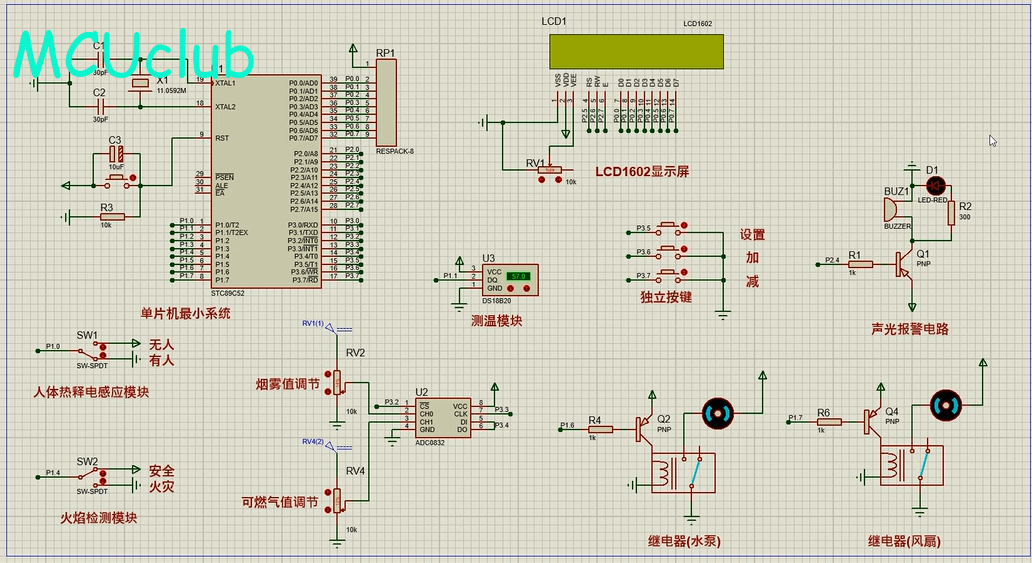
Task: Click the BUZ1 buzzer component
Action: tap(890, 210)
